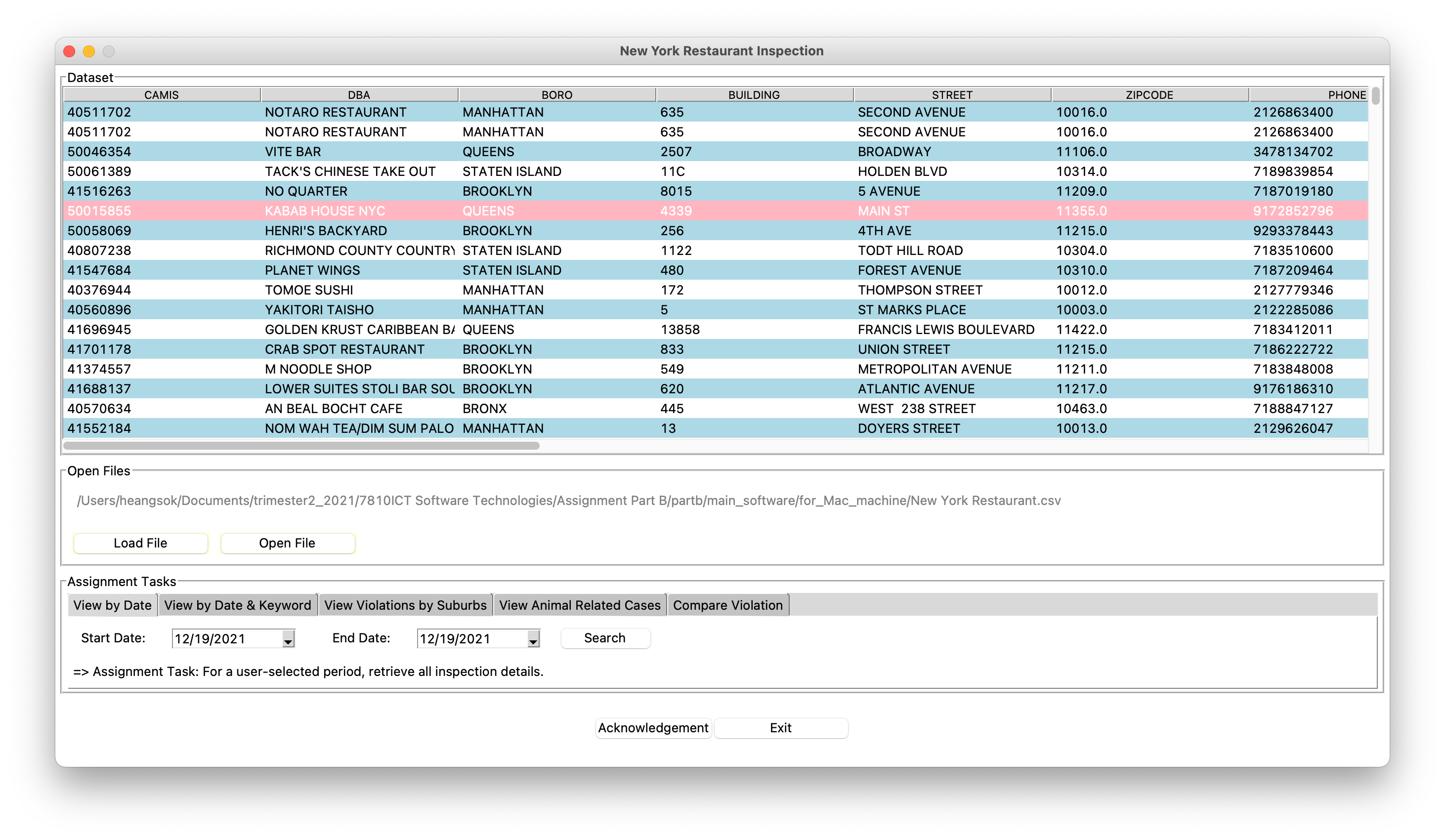Open the Acknowledgement dialog
The image size is (1445, 840).
pyautogui.click(x=653, y=728)
